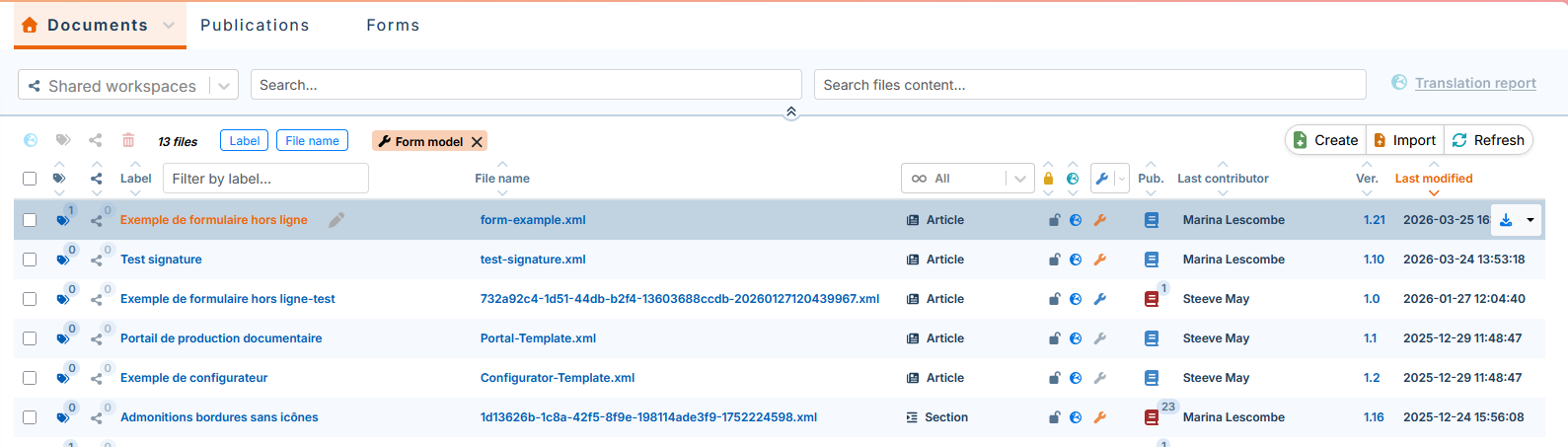This screenshot has width=1568, height=447.
Task: Toggle the Label search-field filter button
Action: coord(244,141)
